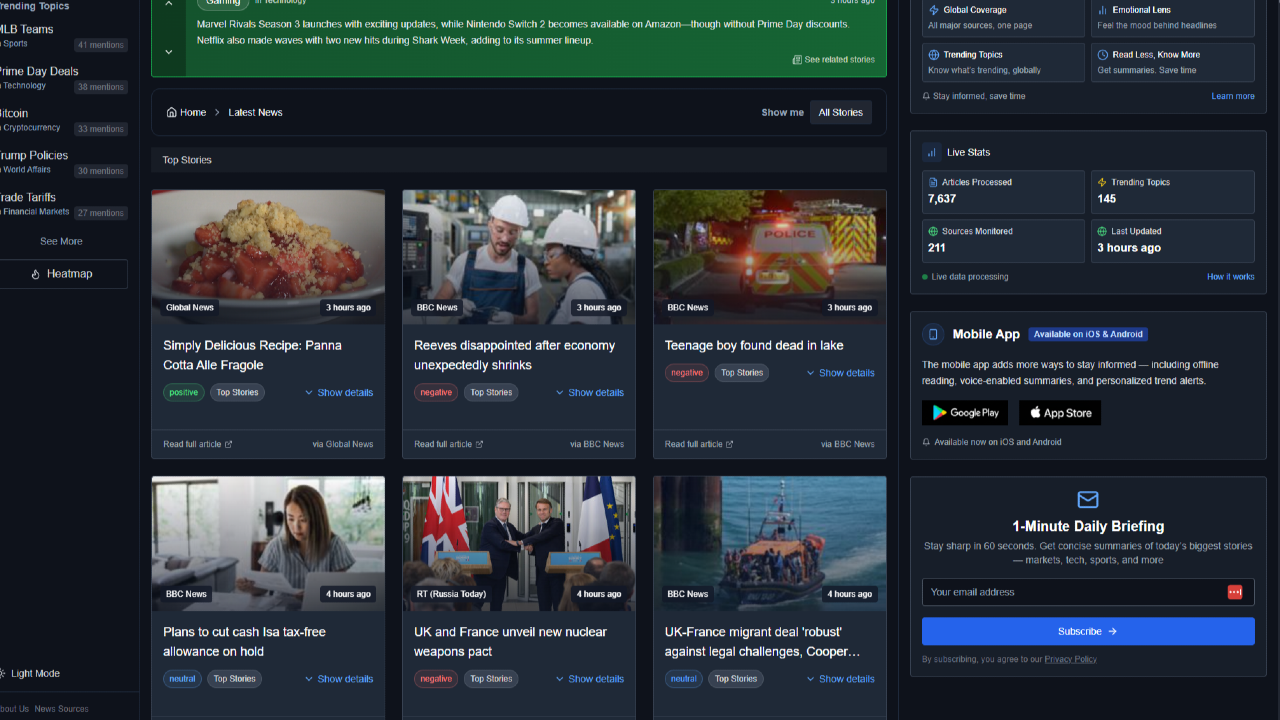The width and height of the screenshot is (1280, 720).
Task: Expand Show details on Panna Cotta story
Action: (339, 393)
